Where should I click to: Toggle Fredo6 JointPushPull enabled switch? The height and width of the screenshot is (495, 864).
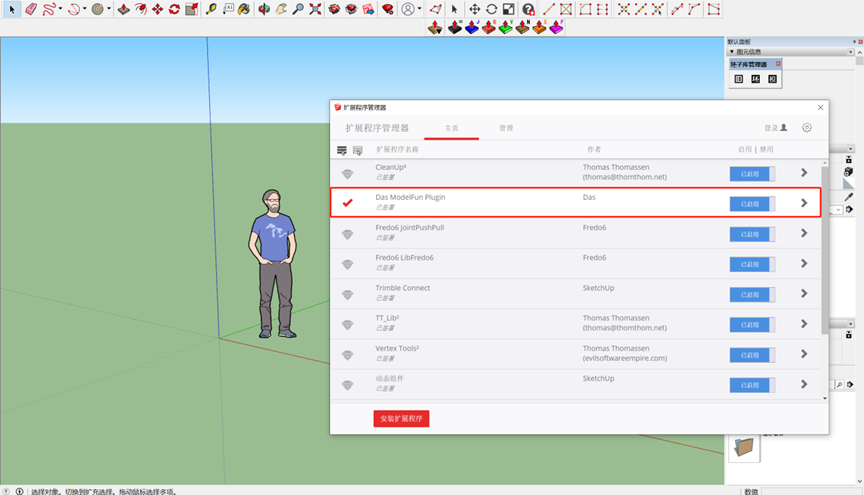(752, 234)
